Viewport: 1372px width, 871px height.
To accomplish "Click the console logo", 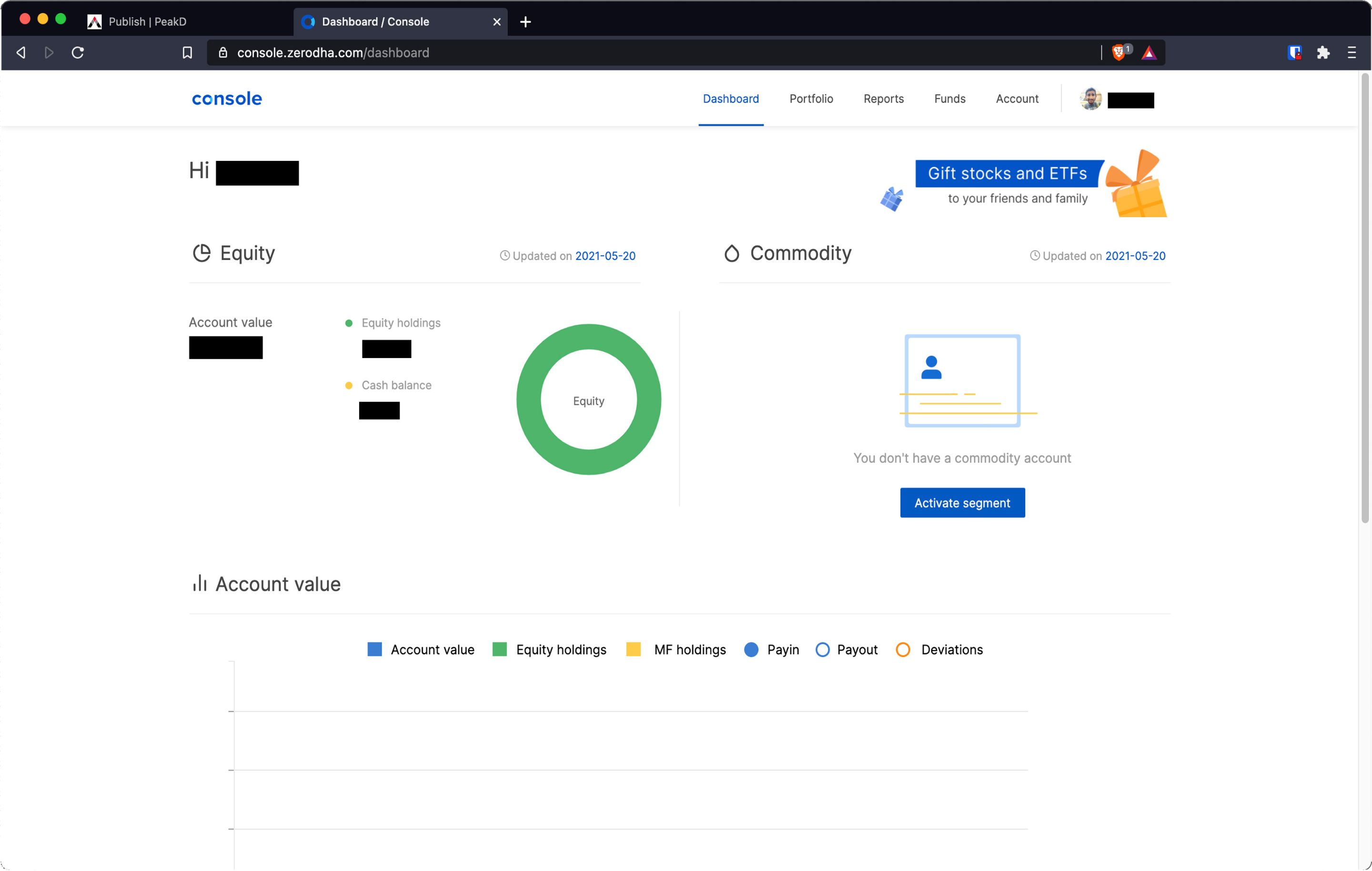I will (x=227, y=99).
